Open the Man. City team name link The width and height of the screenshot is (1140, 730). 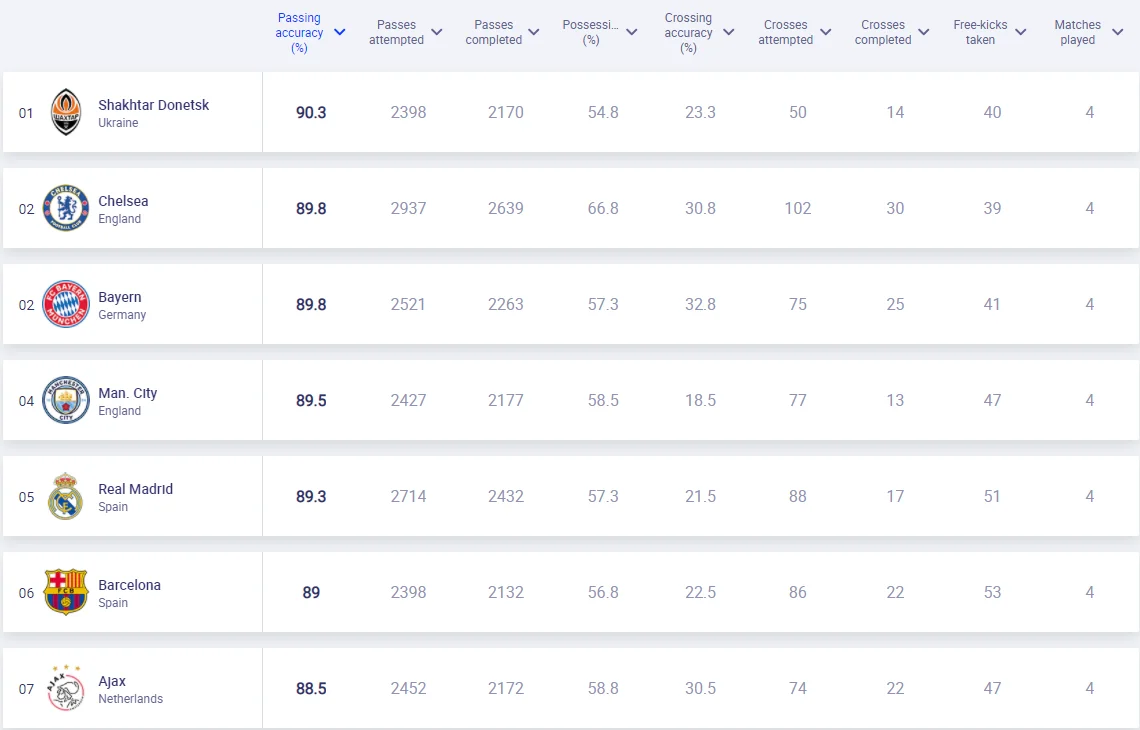[127, 393]
